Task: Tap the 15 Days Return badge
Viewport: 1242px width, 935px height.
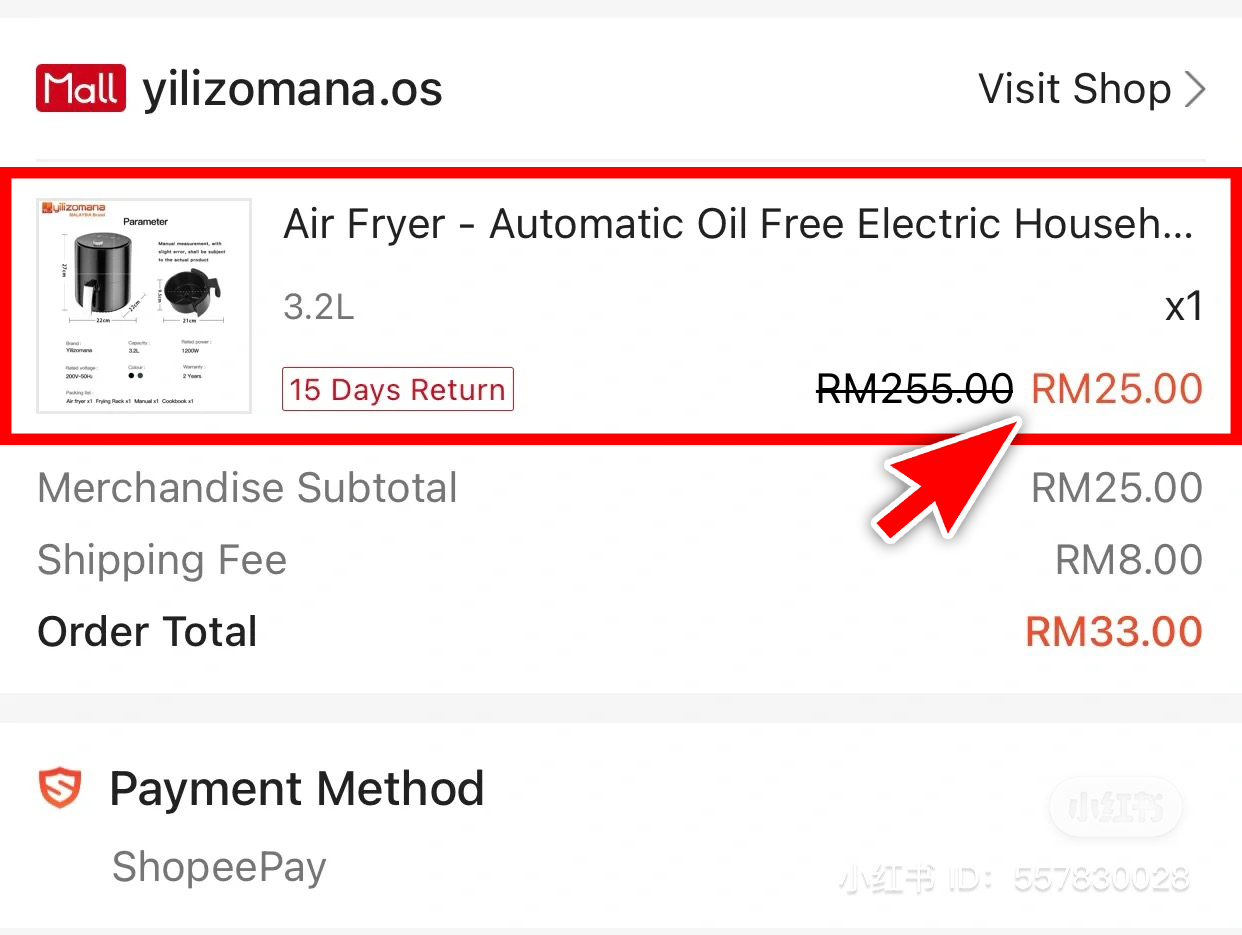Action: (398, 389)
